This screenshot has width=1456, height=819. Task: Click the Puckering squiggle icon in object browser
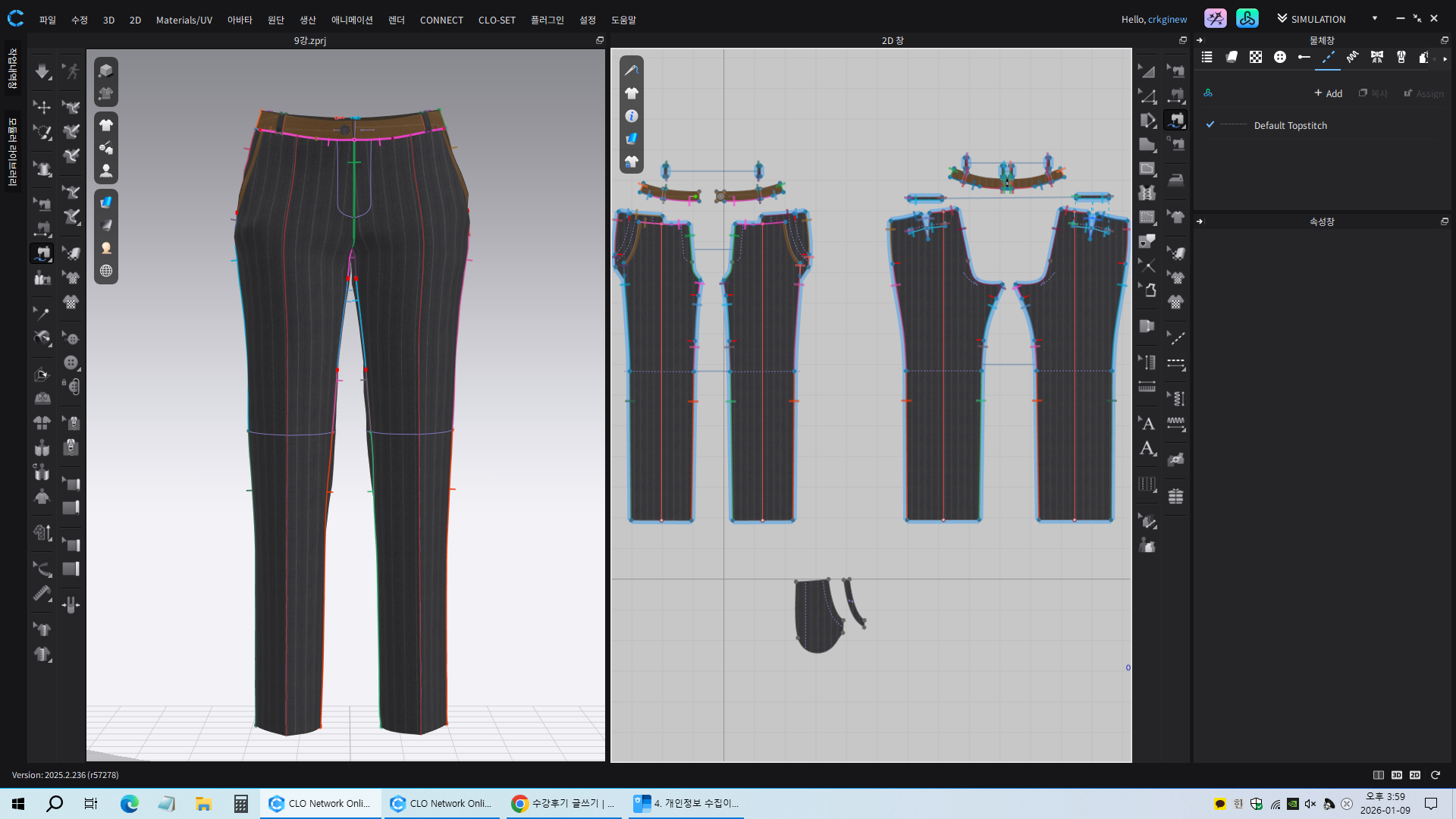tap(1352, 58)
